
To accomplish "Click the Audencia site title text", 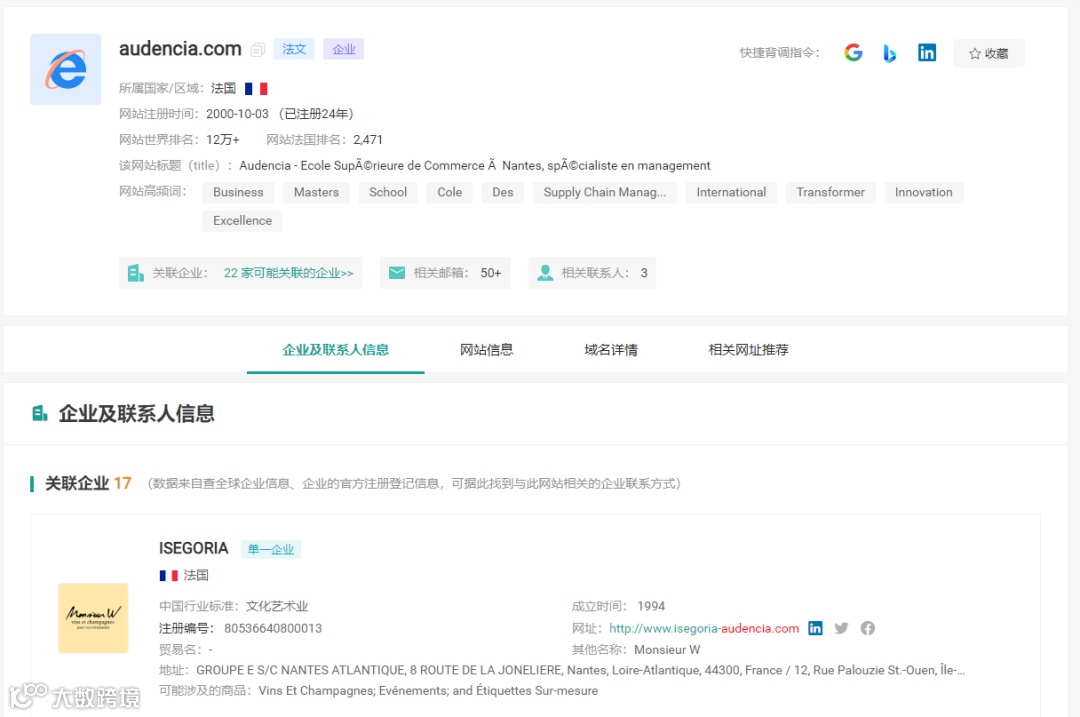I will tap(475, 165).
